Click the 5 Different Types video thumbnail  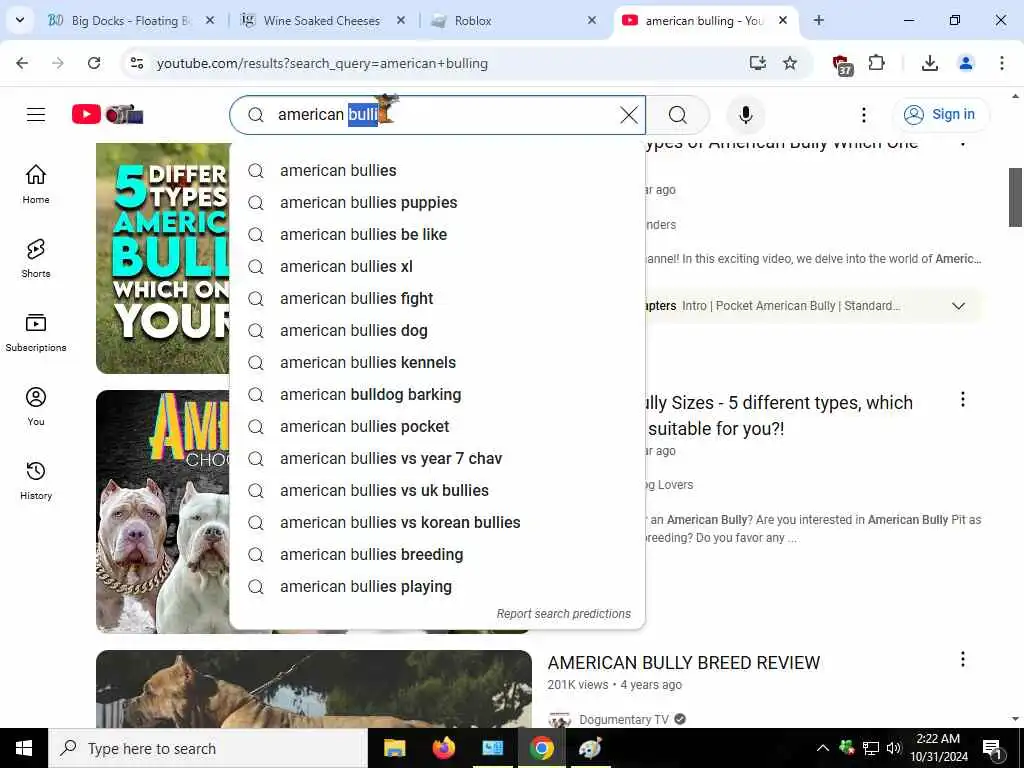tap(163, 259)
